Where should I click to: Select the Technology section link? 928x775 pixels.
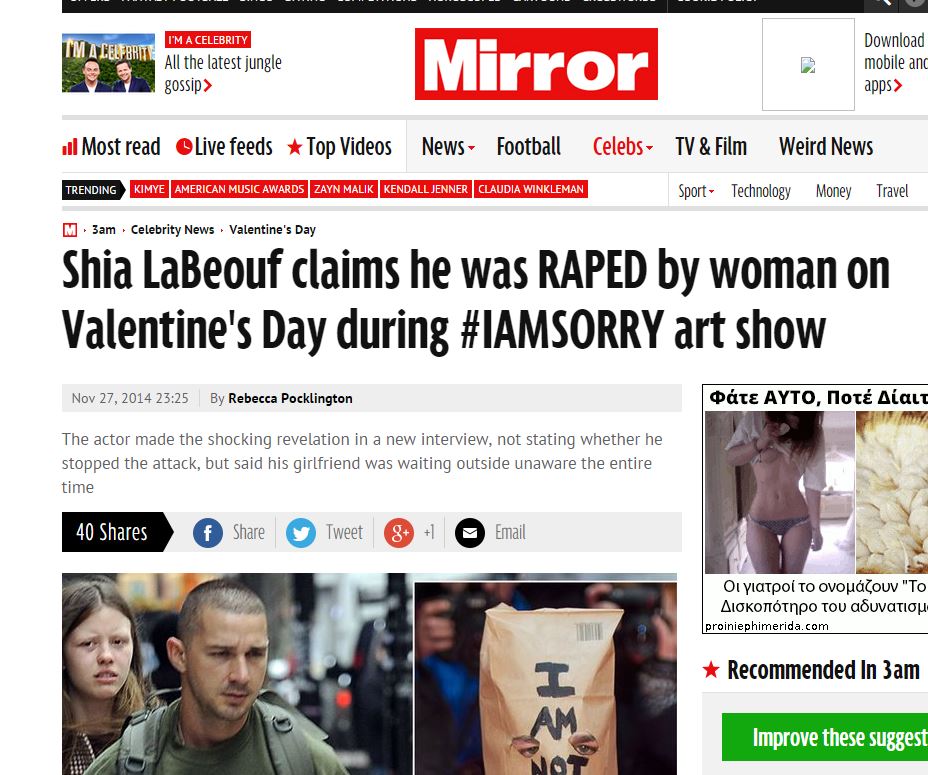[x=761, y=191]
